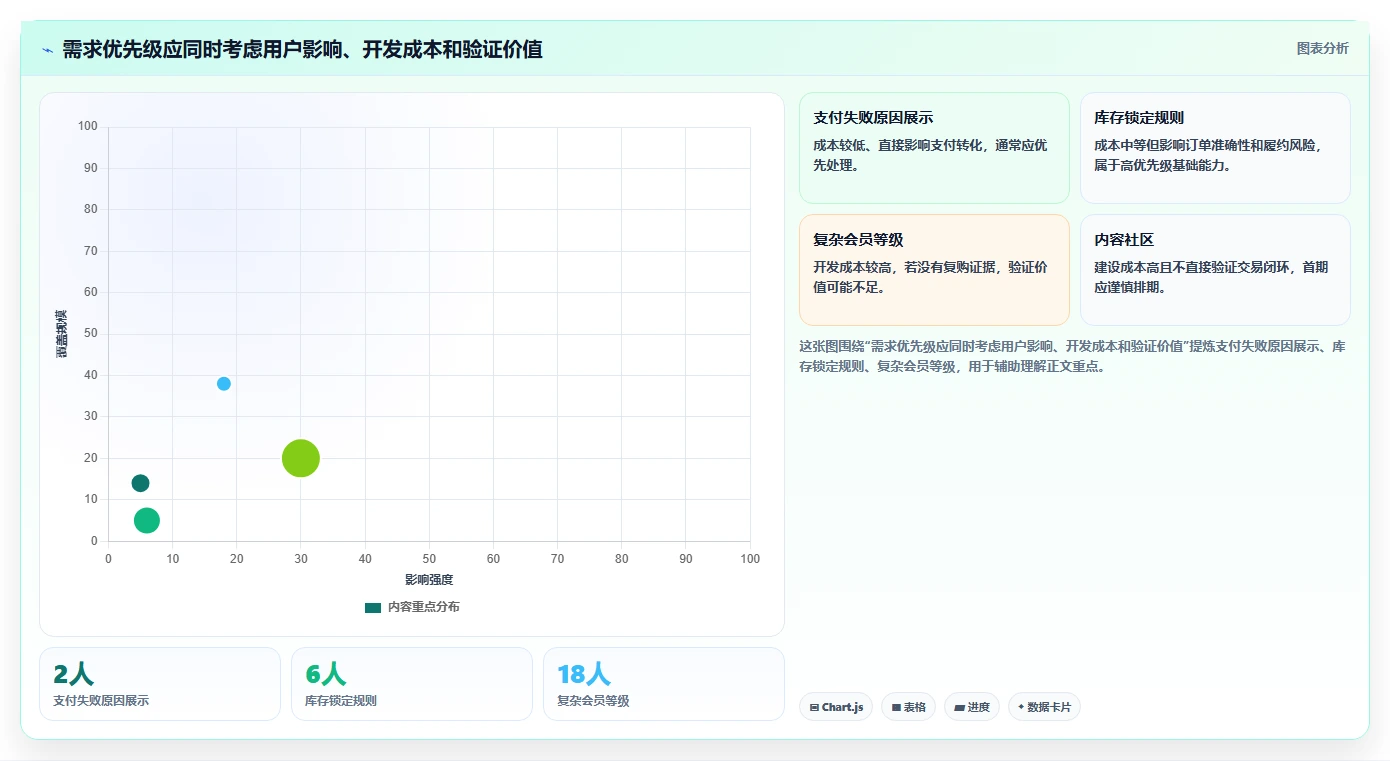1390x761 pixels.
Task: Click the Chart.js tag chip
Action: [x=836, y=707]
